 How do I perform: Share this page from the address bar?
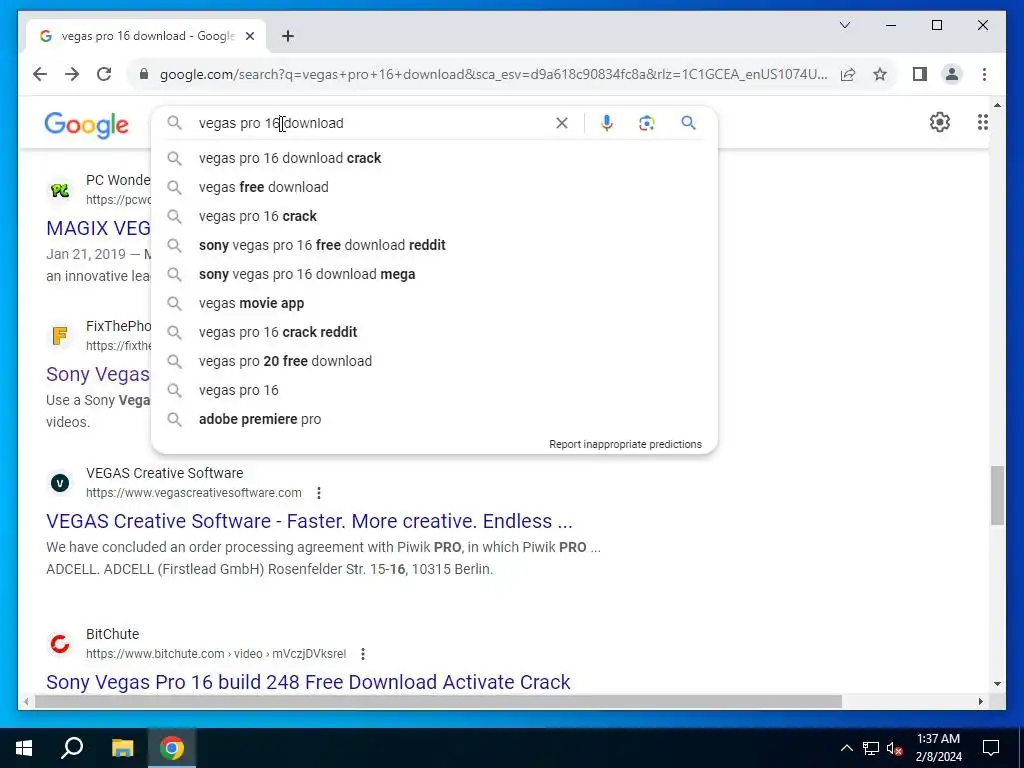[848, 74]
